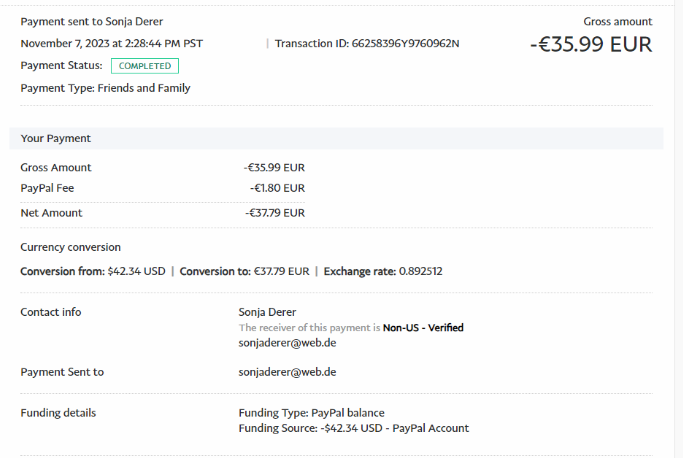Click Payment Type: Friends and Family text

105,88
